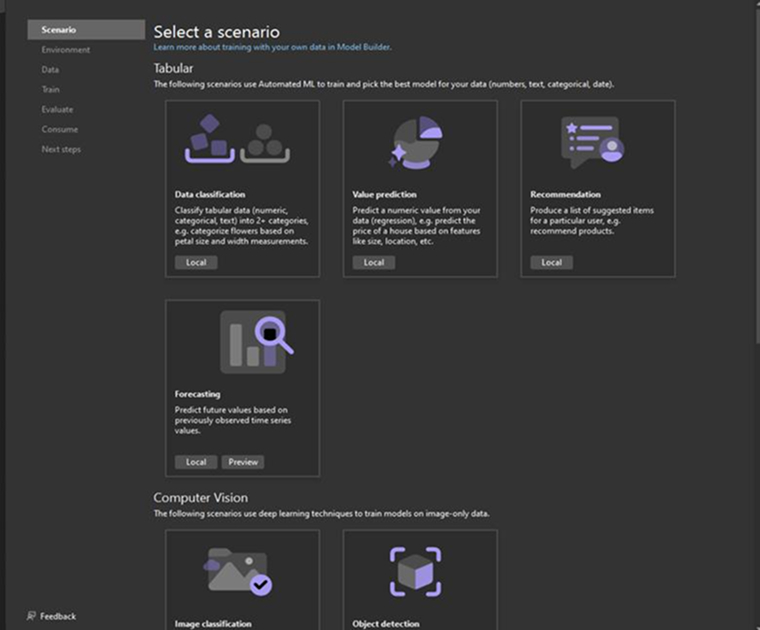Click the Recommendation chat bubble icon
The height and width of the screenshot is (630, 760).
tap(593, 140)
